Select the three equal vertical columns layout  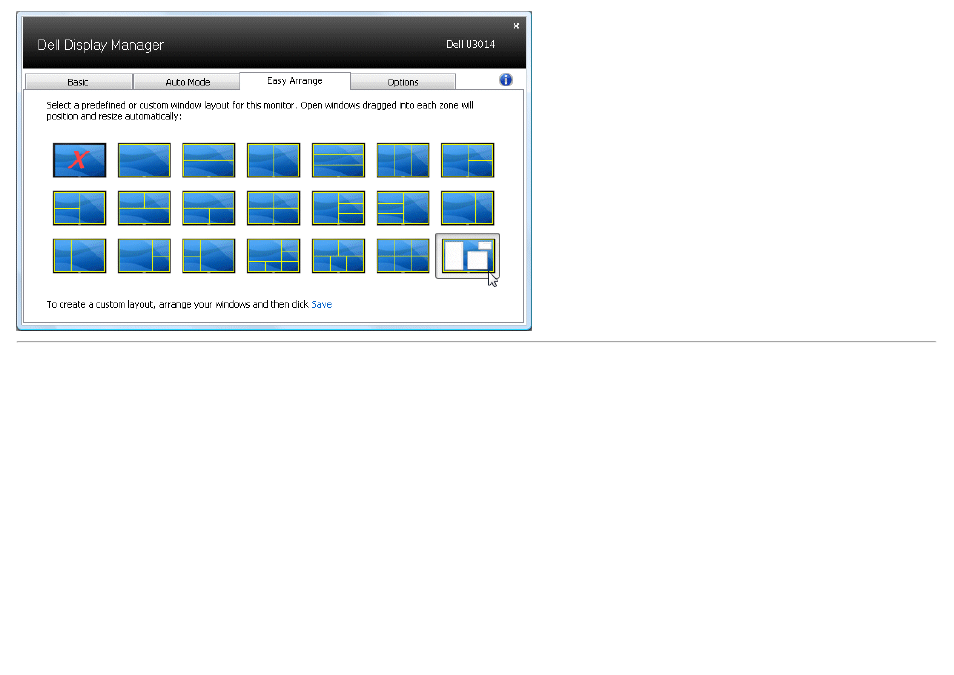(403, 160)
